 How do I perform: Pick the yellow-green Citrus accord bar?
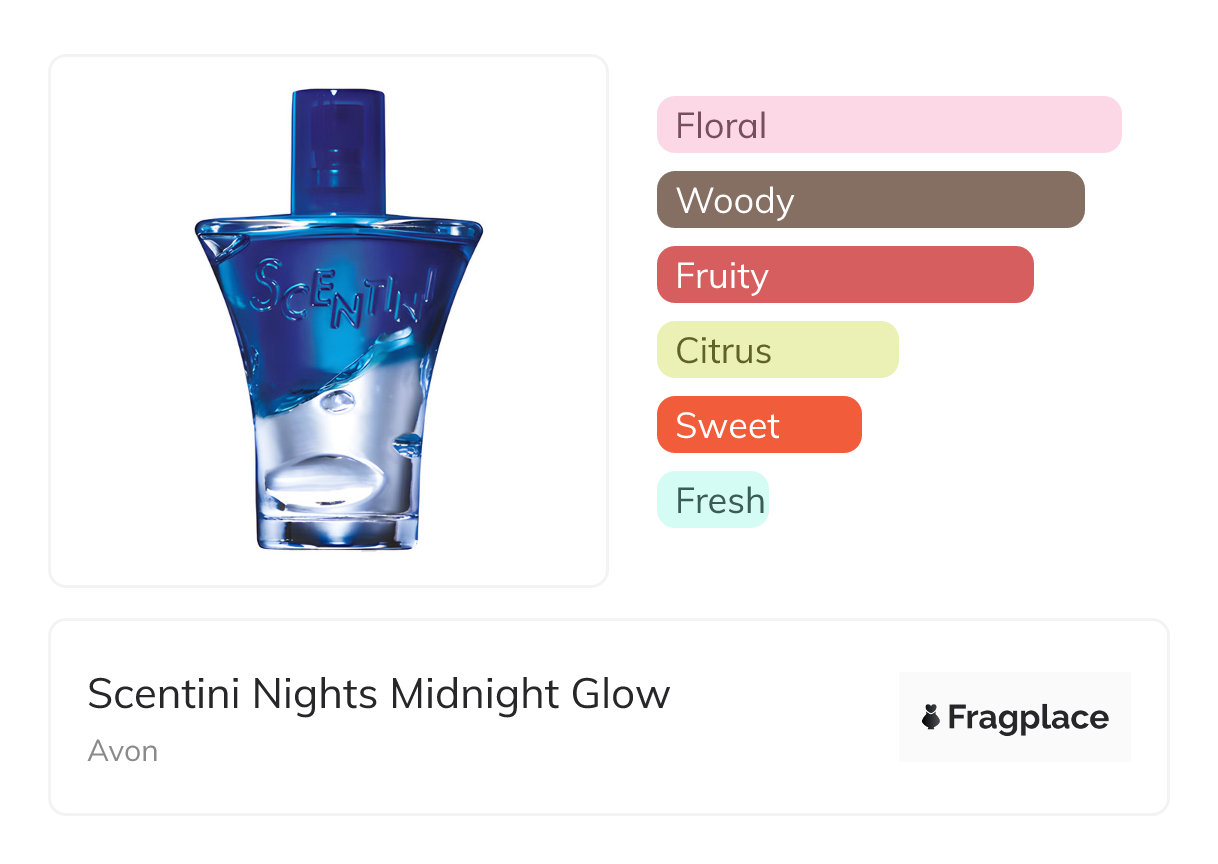(777, 350)
